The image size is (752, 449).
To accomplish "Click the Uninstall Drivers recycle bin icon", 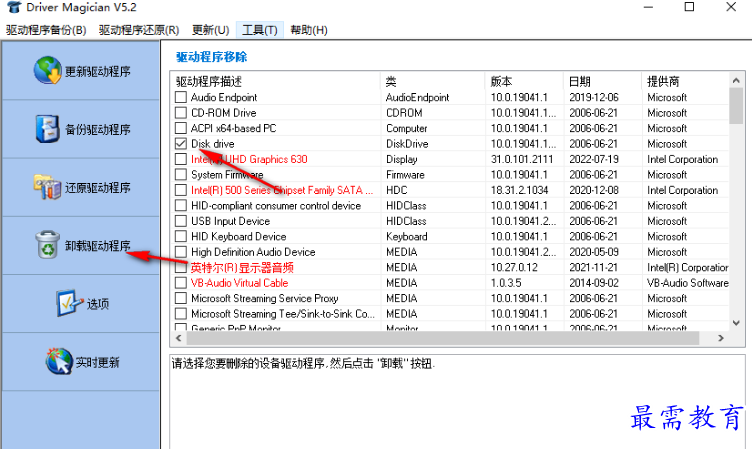I will [47, 245].
